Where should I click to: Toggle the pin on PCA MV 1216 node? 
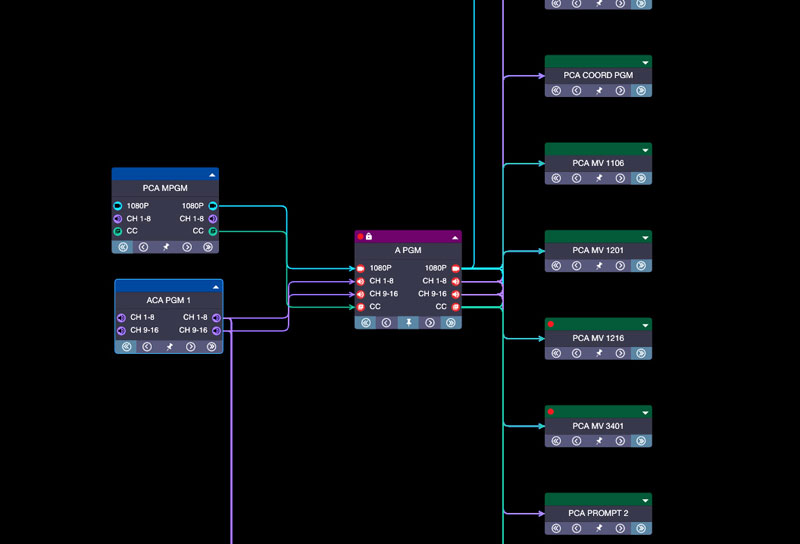click(599, 353)
